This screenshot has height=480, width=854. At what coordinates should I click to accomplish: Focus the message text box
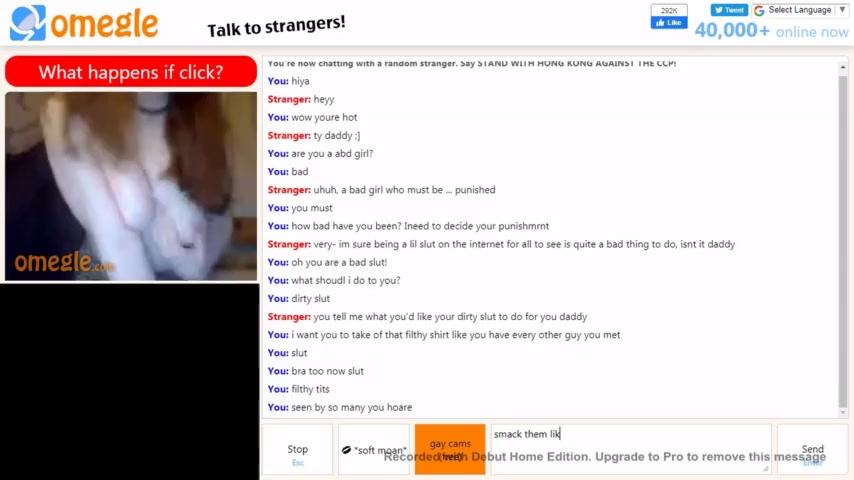point(631,449)
